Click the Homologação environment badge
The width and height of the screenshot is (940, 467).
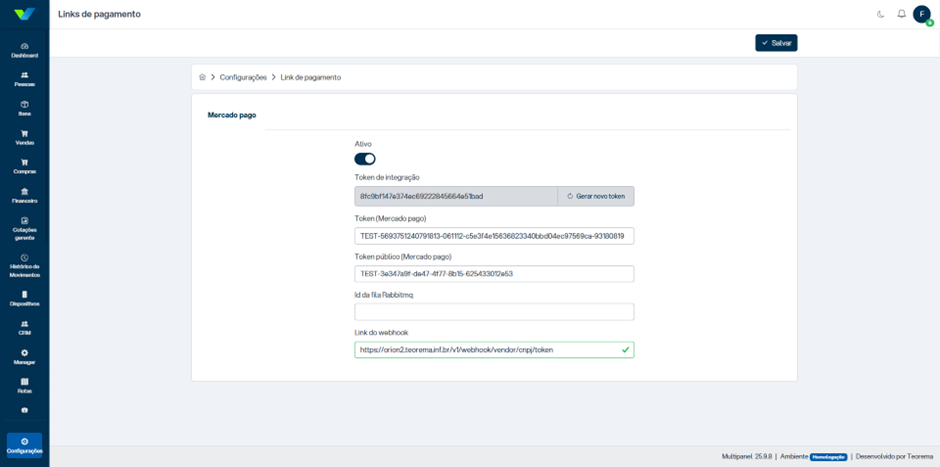[828, 456]
